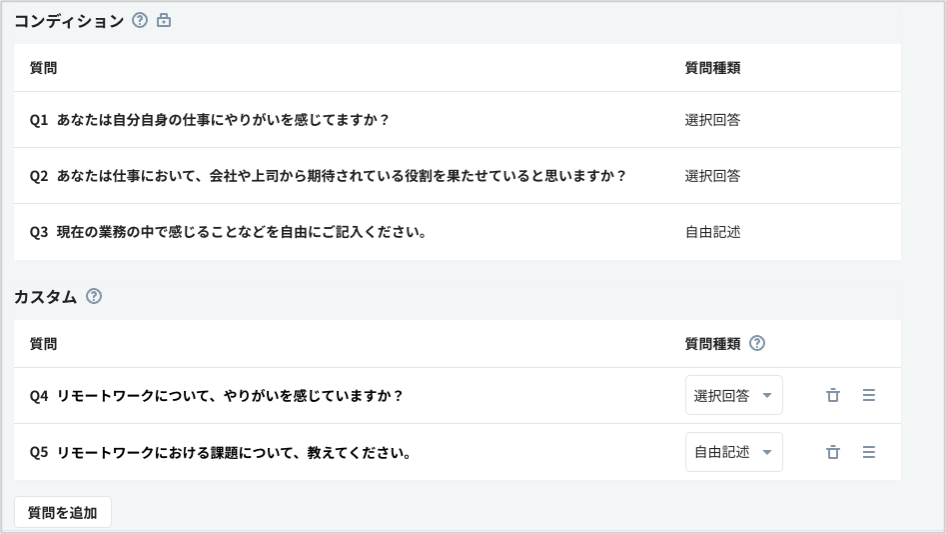Click lock icon beside コンディション heading

click(164, 20)
